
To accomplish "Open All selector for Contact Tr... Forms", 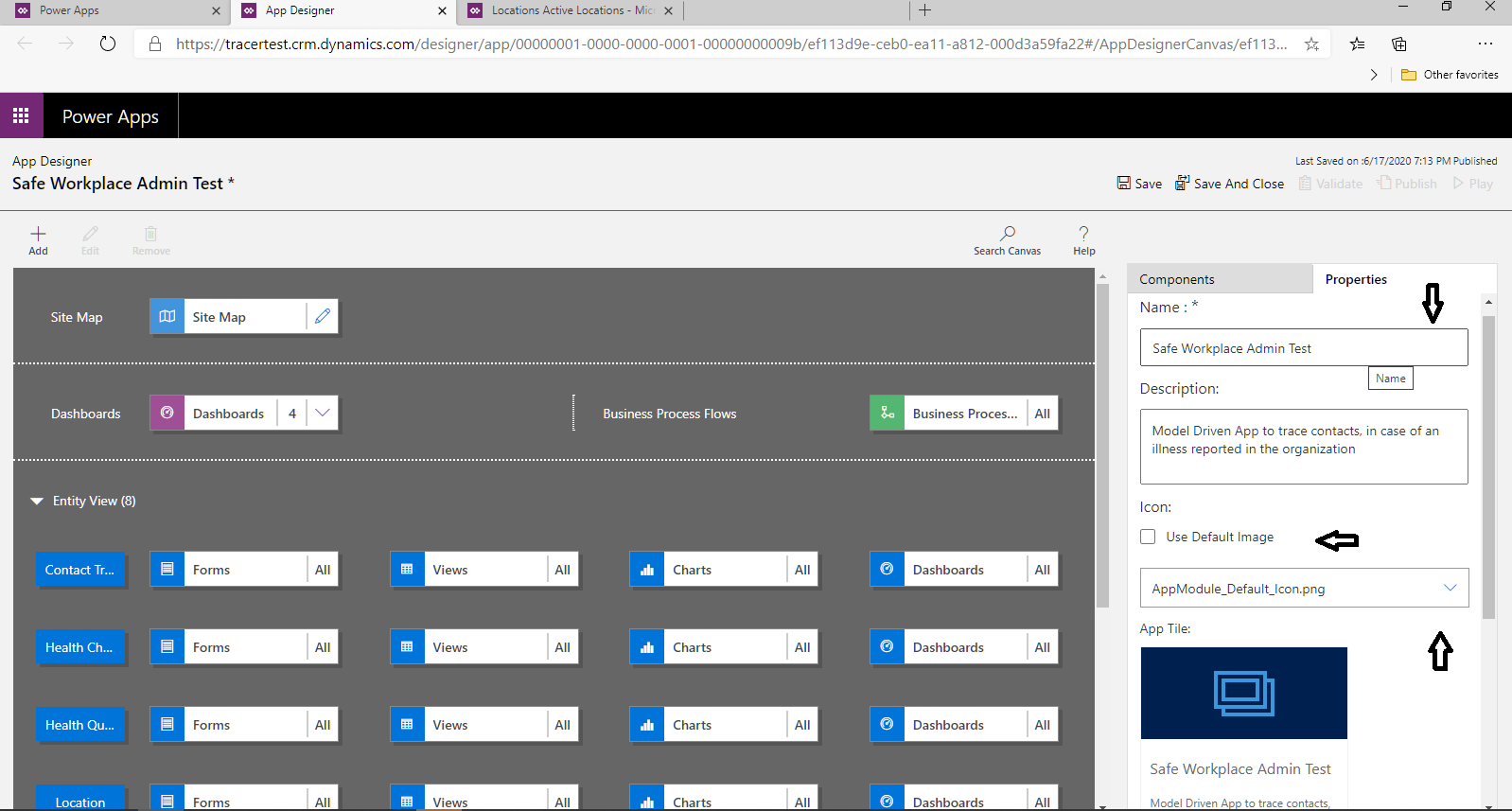I will coord(323,569).
